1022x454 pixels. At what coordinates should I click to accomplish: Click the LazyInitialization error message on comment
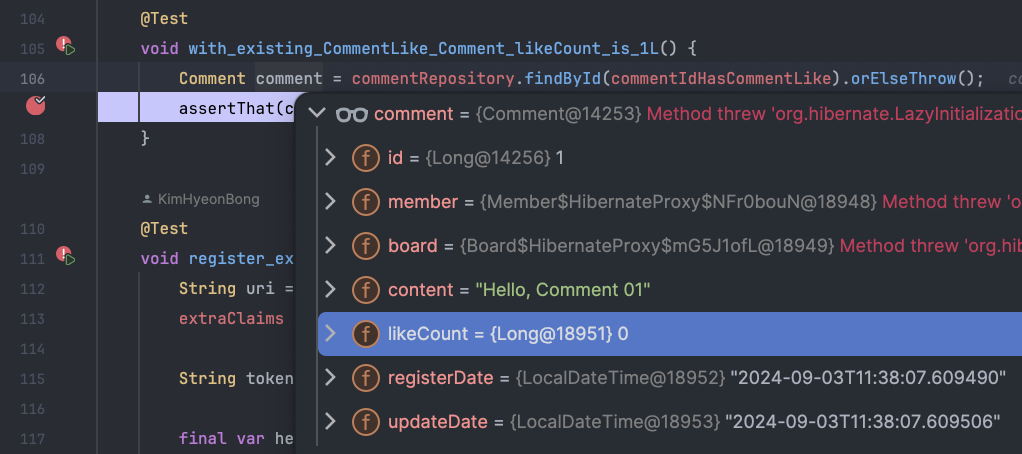[834, 114]
